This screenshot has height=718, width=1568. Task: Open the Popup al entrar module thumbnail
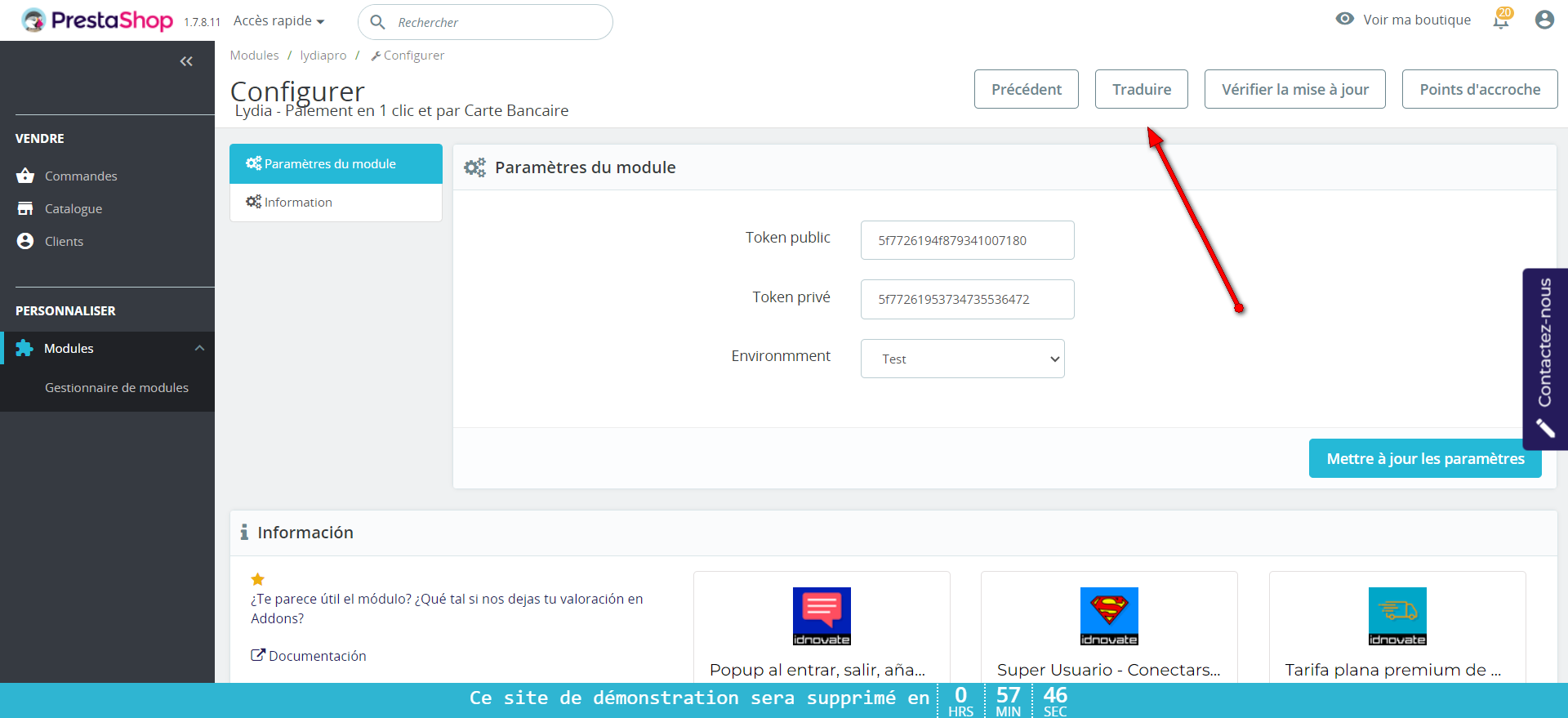tap(822, 616)
